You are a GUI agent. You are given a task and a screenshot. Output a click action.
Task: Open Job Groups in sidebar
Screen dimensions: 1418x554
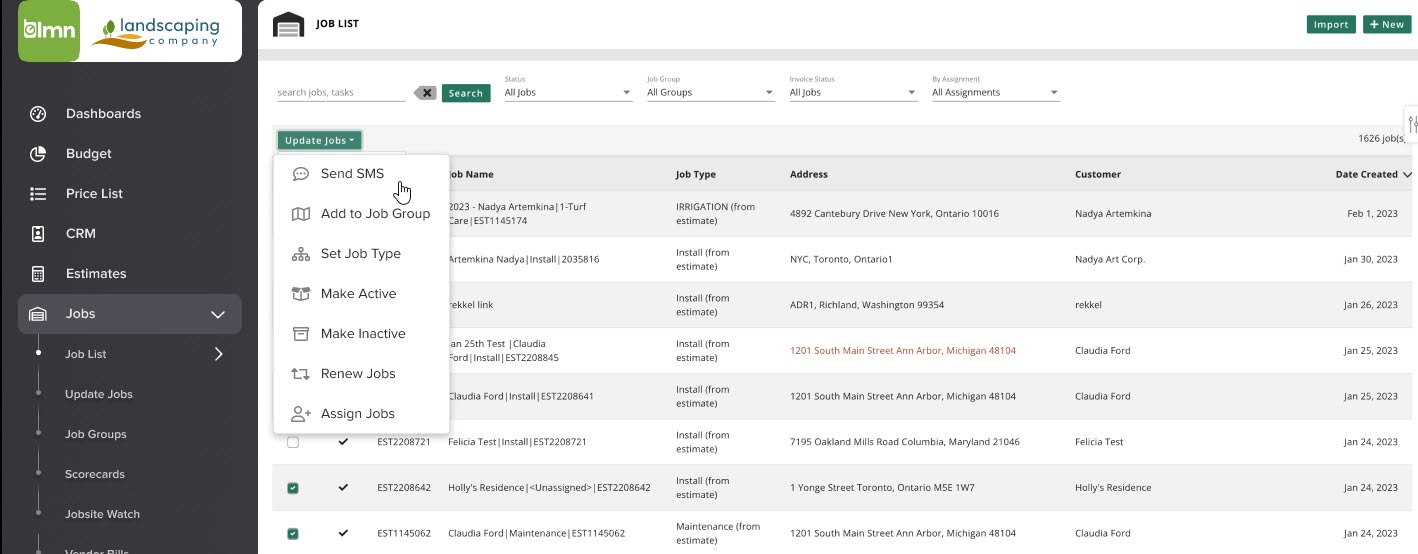[x=96, y=434]
